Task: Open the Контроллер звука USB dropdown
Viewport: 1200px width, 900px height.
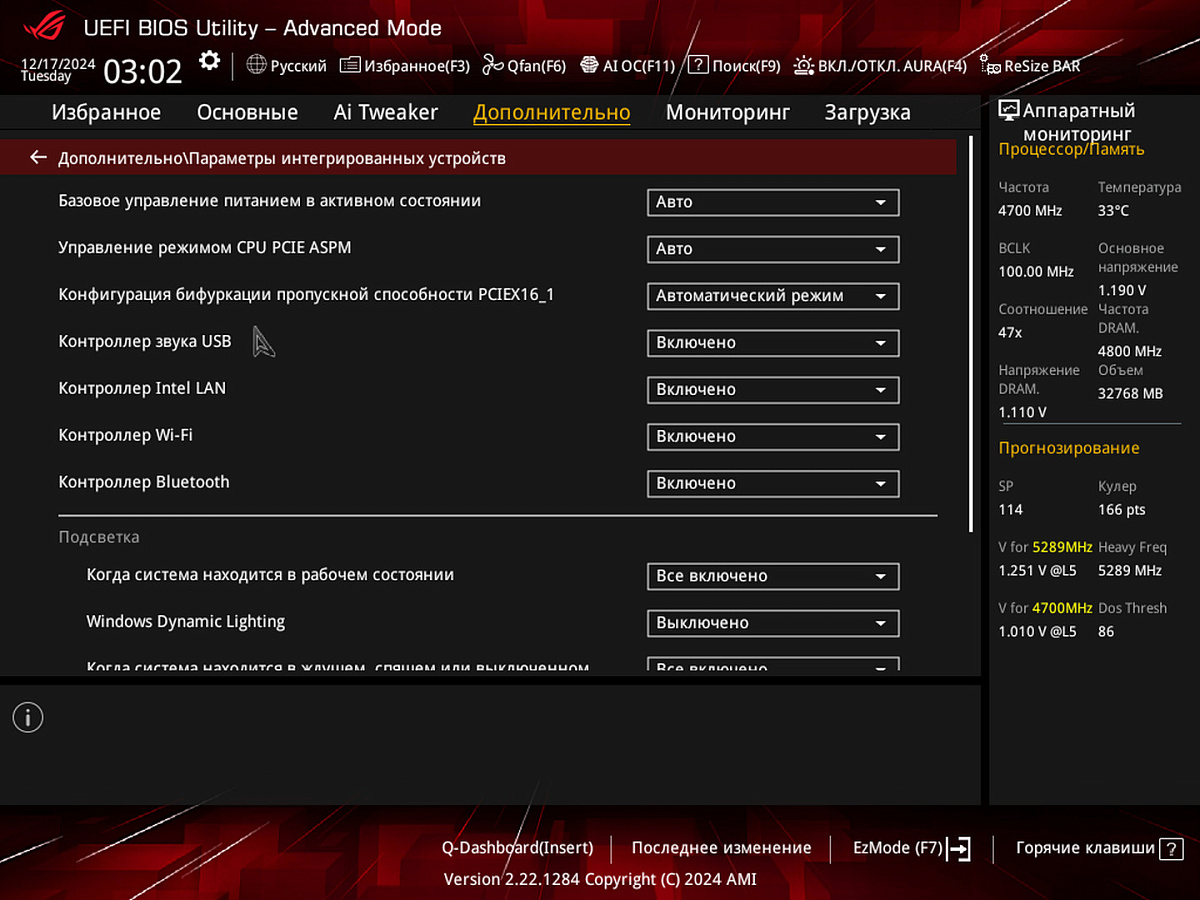Action: coord(773,343)
